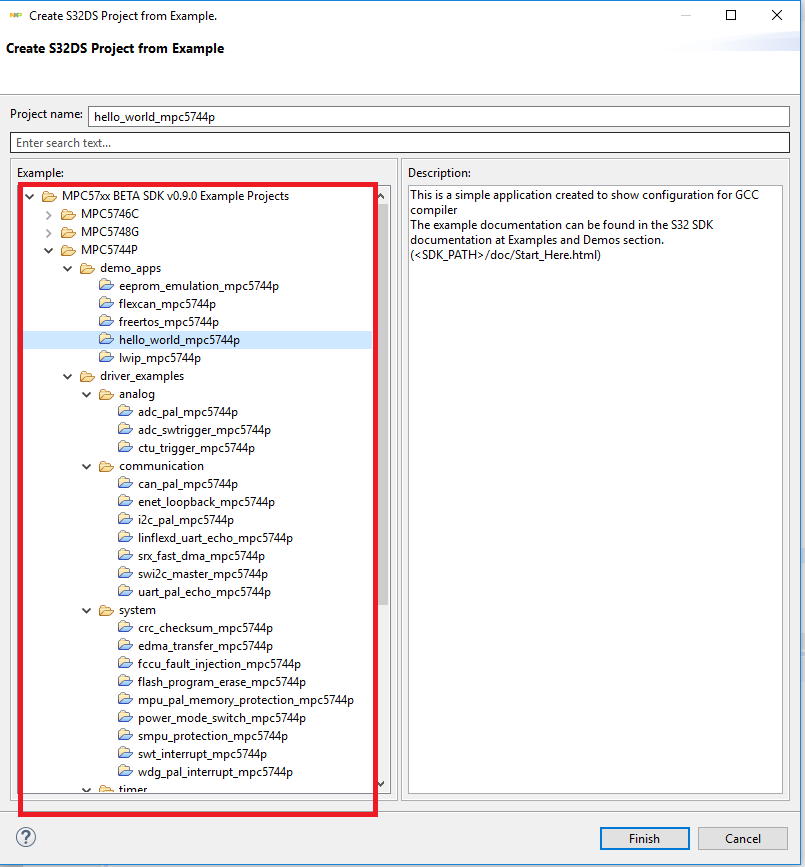
Task: Select ctu_trigger_mpc5744p example
Action: pyautogui.click(x=196, y=448)
